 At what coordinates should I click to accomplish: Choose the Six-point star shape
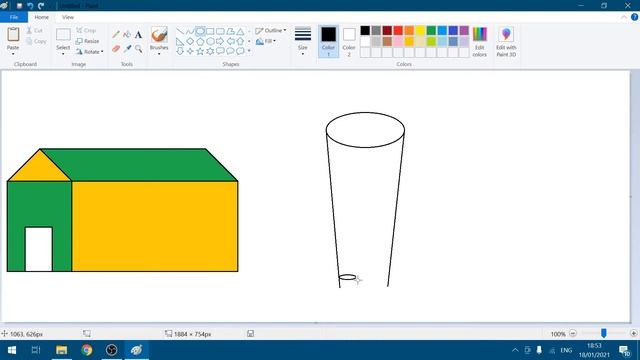(210, 51)
